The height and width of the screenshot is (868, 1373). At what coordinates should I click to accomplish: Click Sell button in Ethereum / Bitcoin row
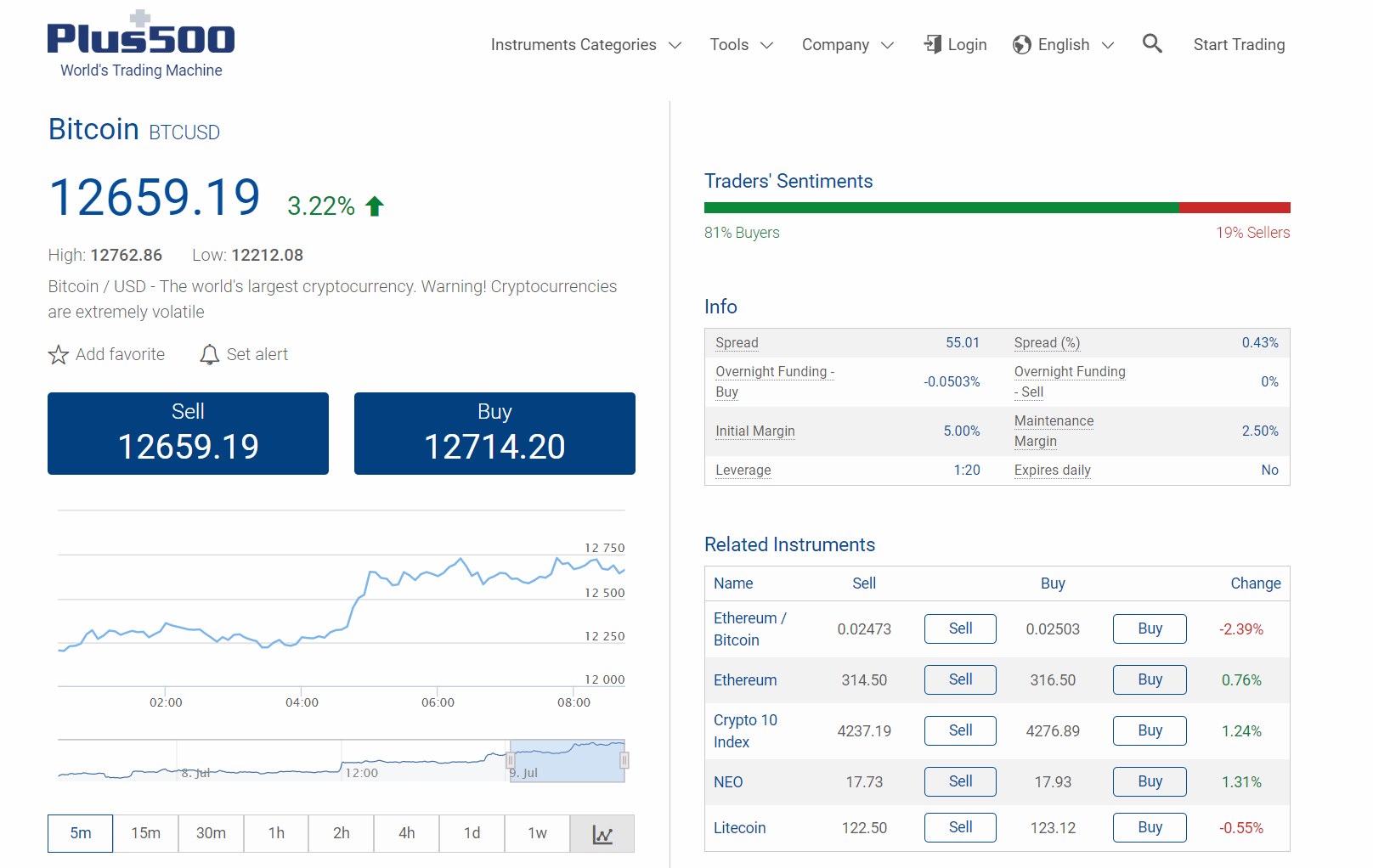(x=960, y=628)
